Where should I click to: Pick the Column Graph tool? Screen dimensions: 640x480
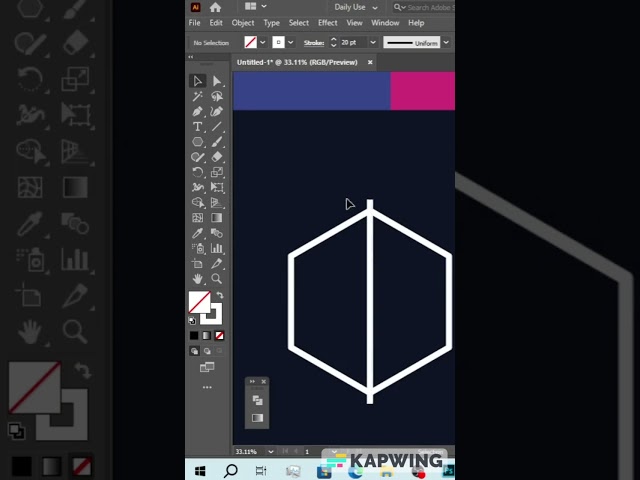click(217, 248)
